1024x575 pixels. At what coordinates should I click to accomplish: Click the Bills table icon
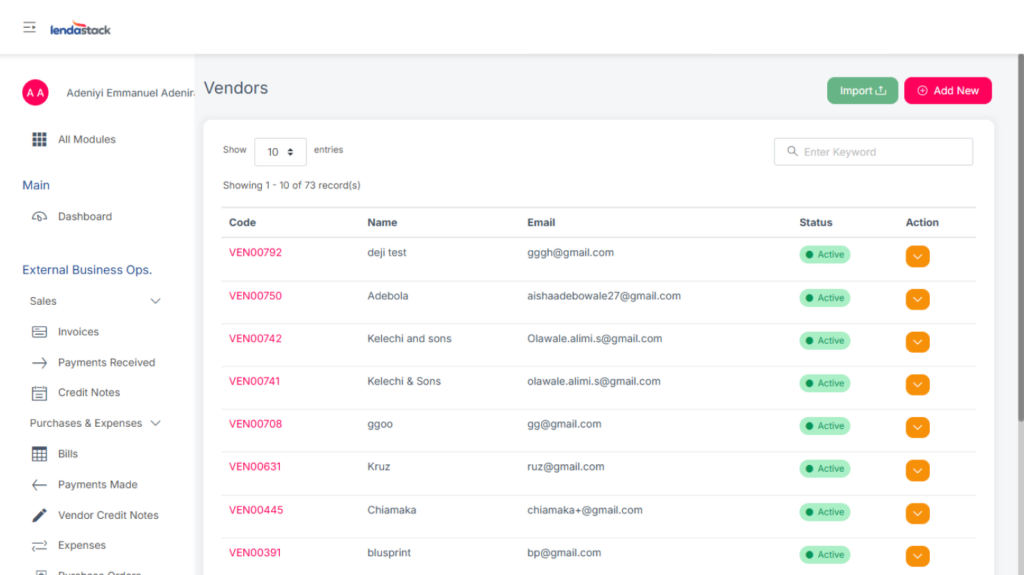40,454
